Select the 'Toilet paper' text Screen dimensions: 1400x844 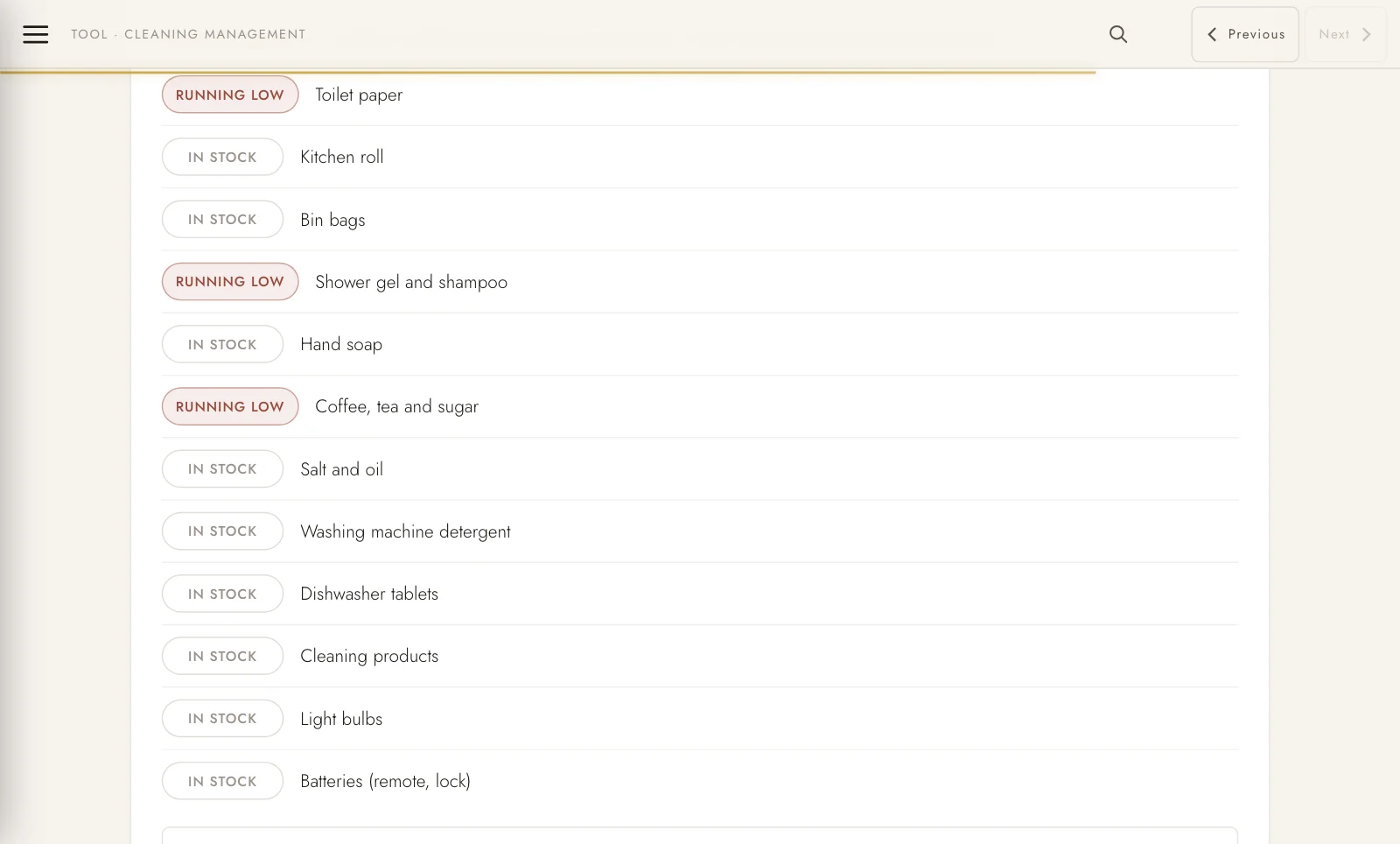359,95
